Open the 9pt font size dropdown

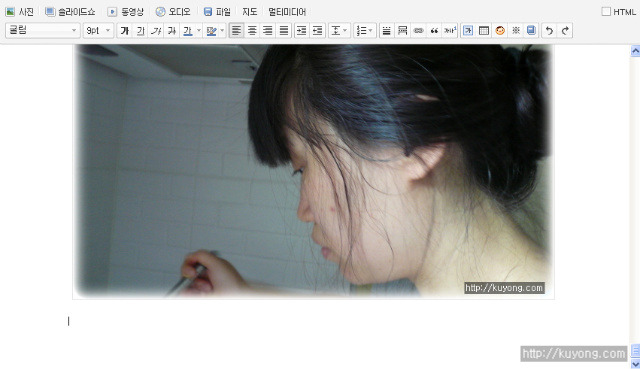(98, 30)
